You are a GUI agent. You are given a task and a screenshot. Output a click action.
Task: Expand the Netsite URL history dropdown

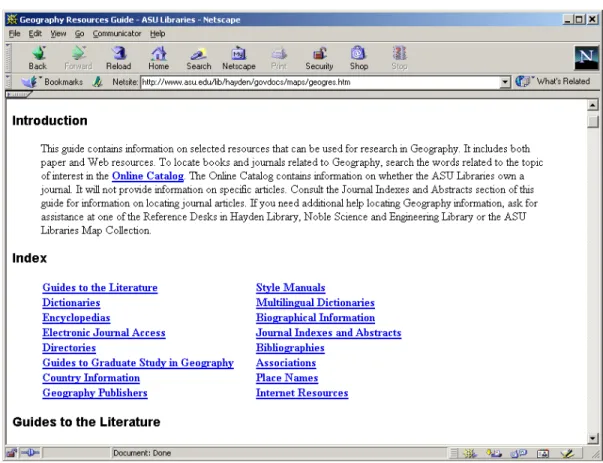(505, 82)
